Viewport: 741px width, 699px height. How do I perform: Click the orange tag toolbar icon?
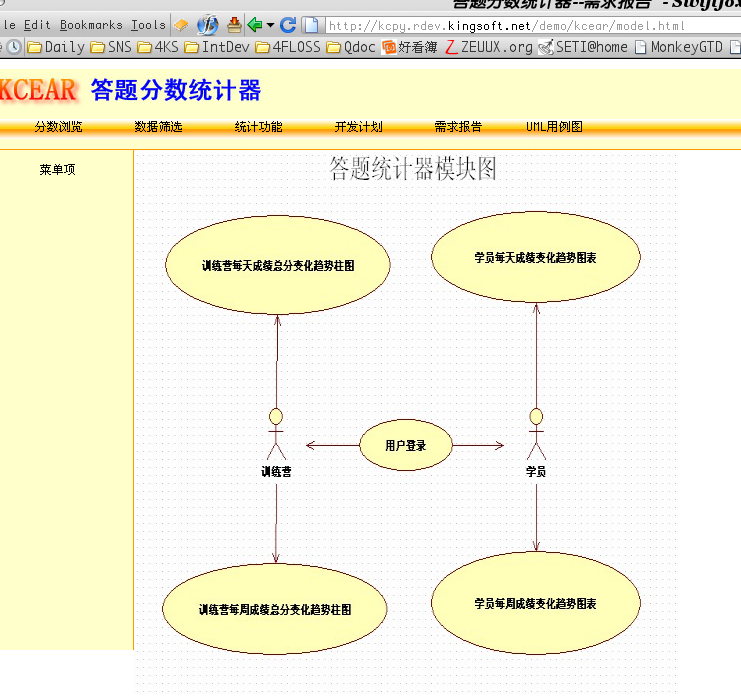pos(182,25)
